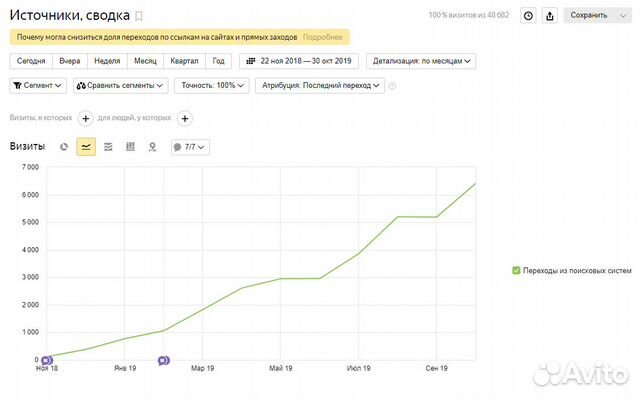
Task: Open the Подробнее link in the yellow notice
Action: (322, 37)
